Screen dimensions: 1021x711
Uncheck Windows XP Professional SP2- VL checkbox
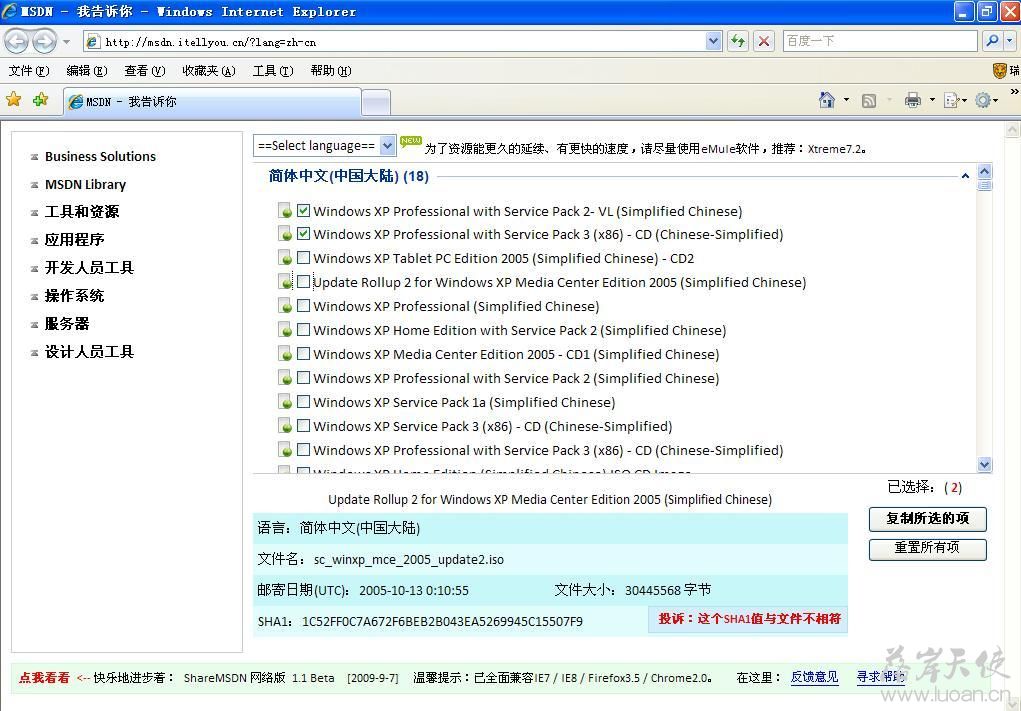coord(303,210)
